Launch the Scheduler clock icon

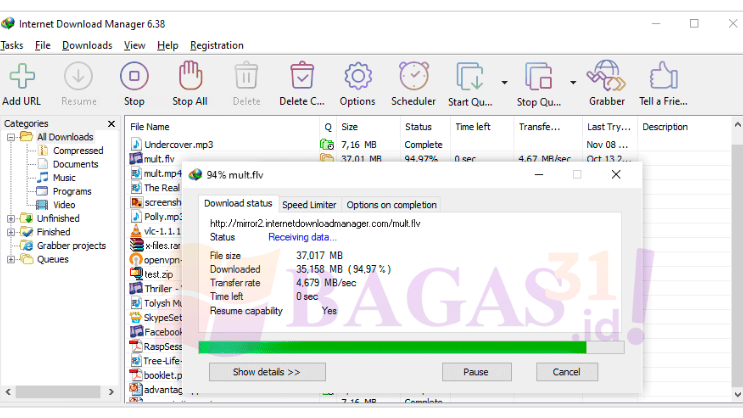(x=413, y=78)
